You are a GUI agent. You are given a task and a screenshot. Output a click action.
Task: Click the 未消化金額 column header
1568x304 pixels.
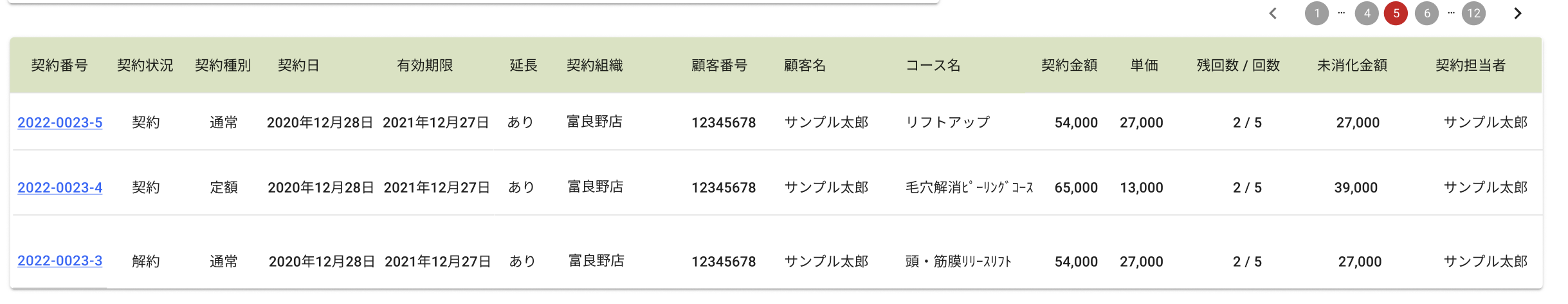tap(1352, 66)
